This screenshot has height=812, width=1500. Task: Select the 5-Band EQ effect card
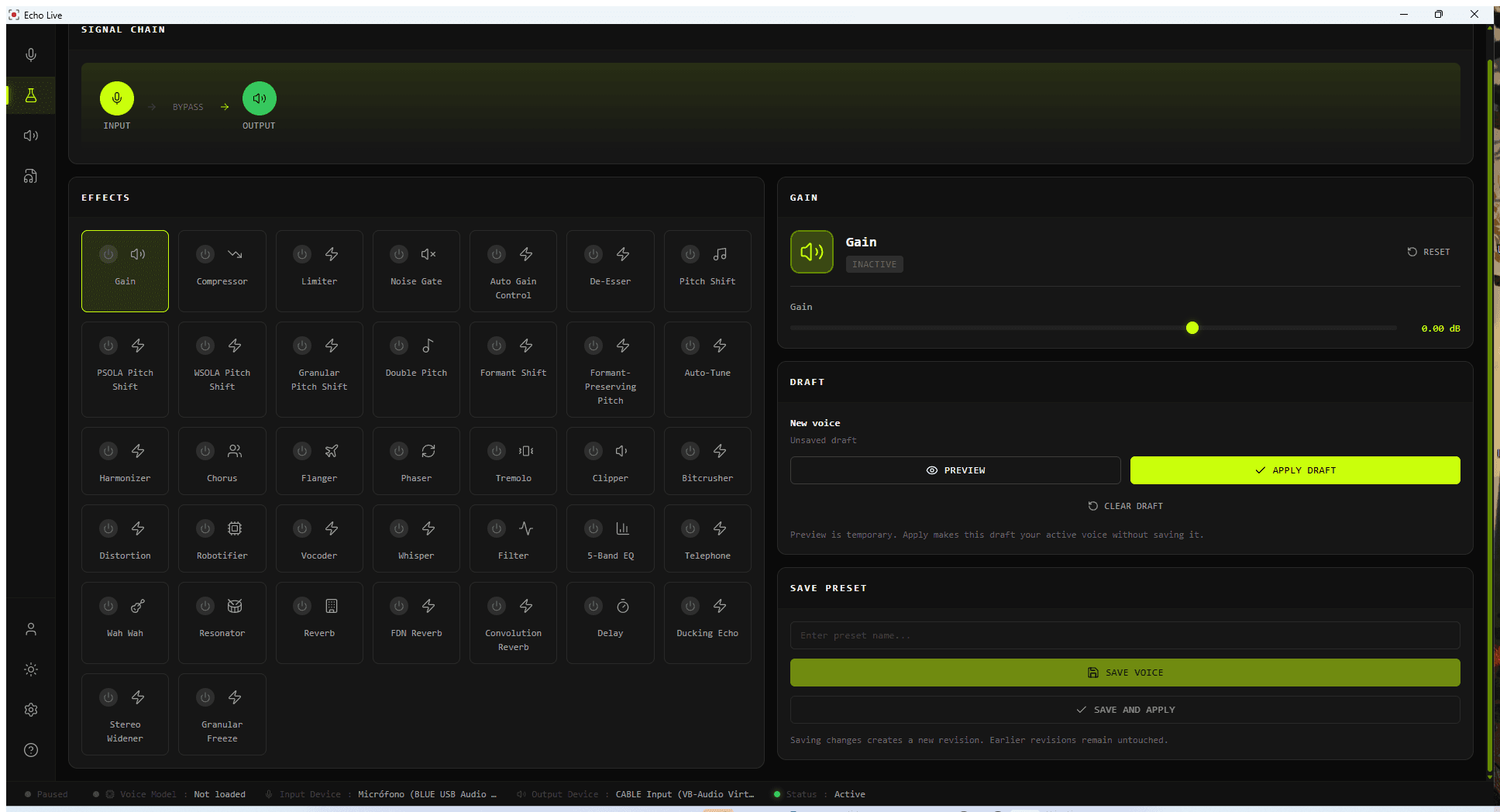coord(611,538)
